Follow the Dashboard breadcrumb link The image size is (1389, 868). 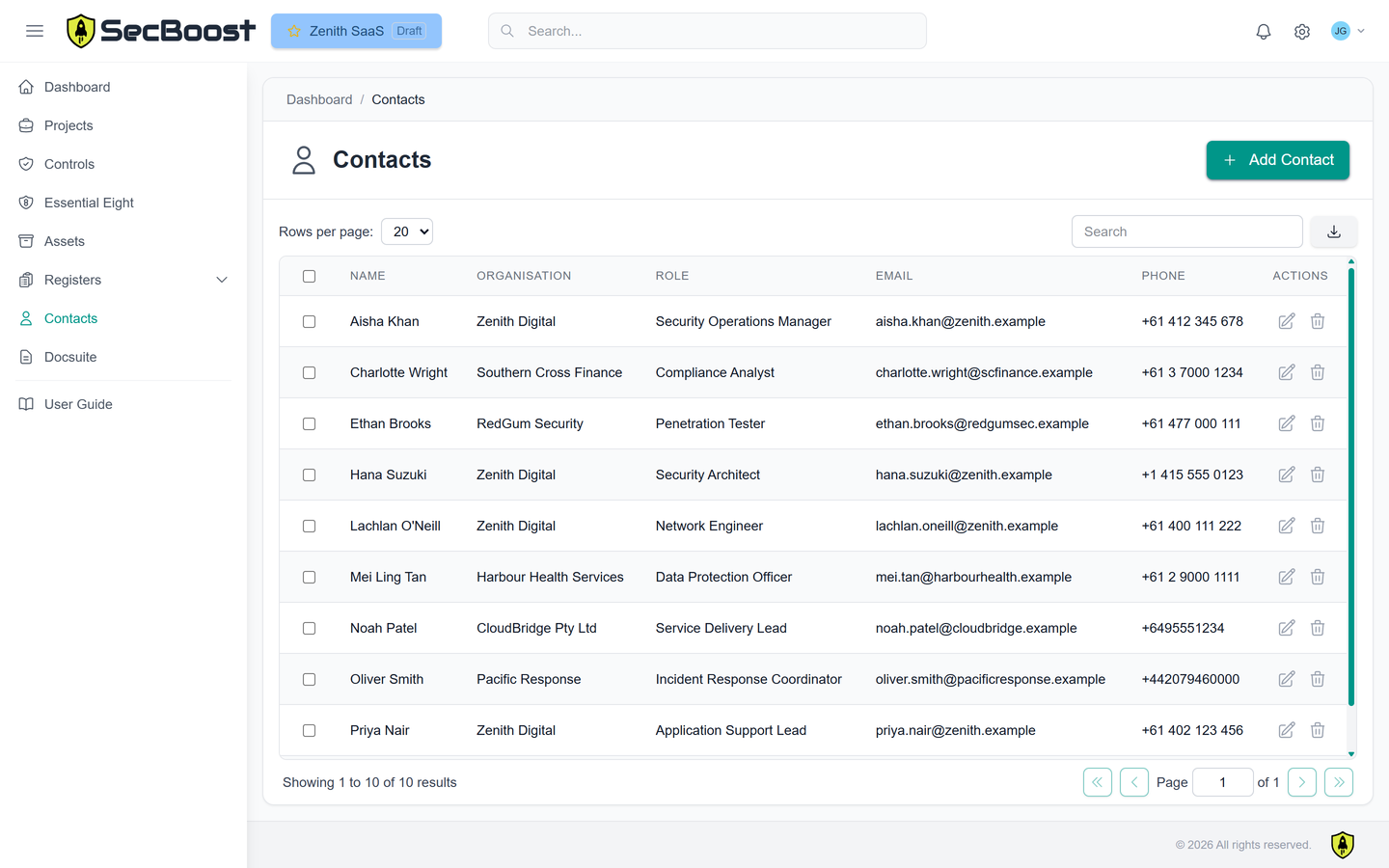319,99
